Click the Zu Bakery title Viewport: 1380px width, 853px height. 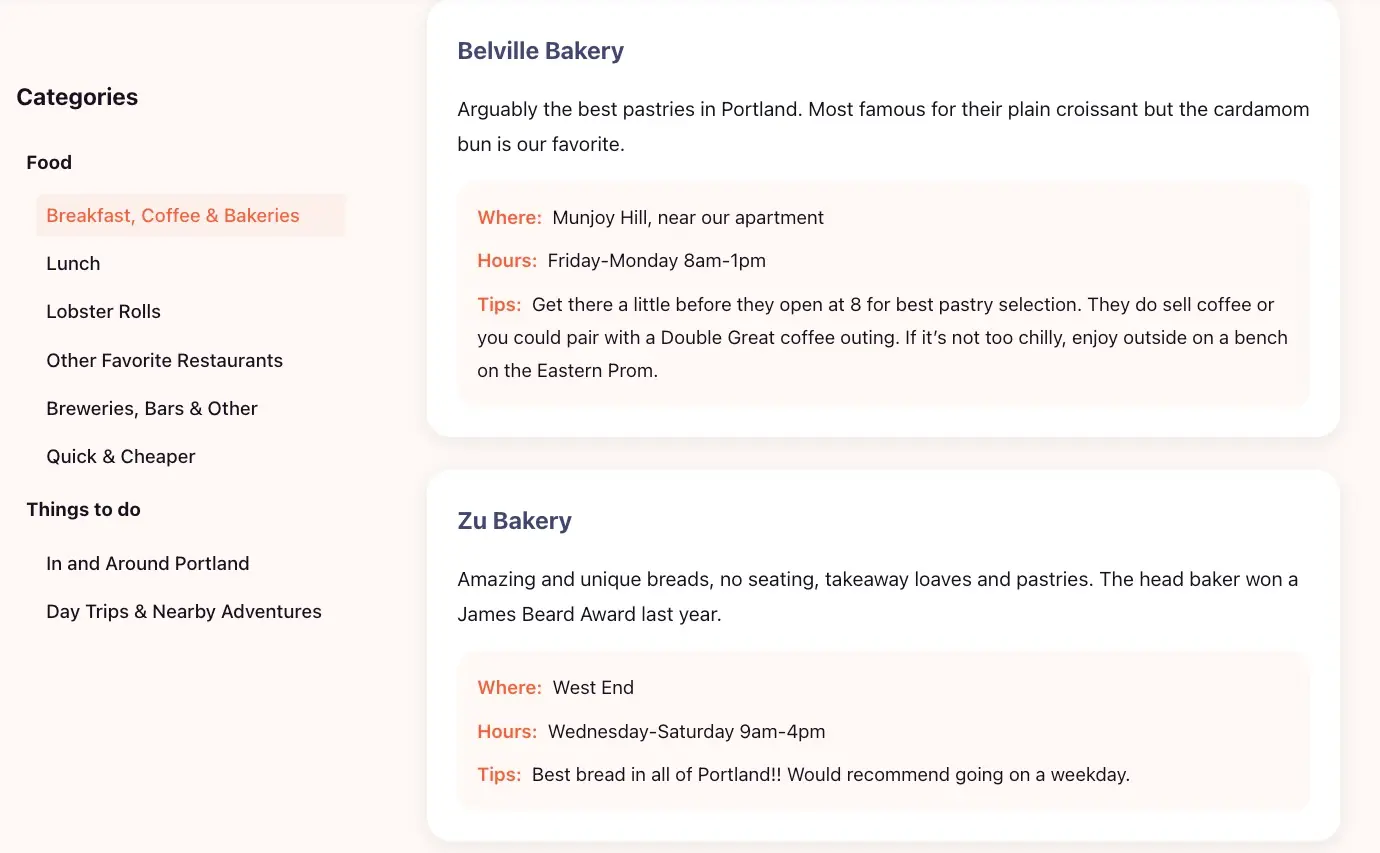515,520
